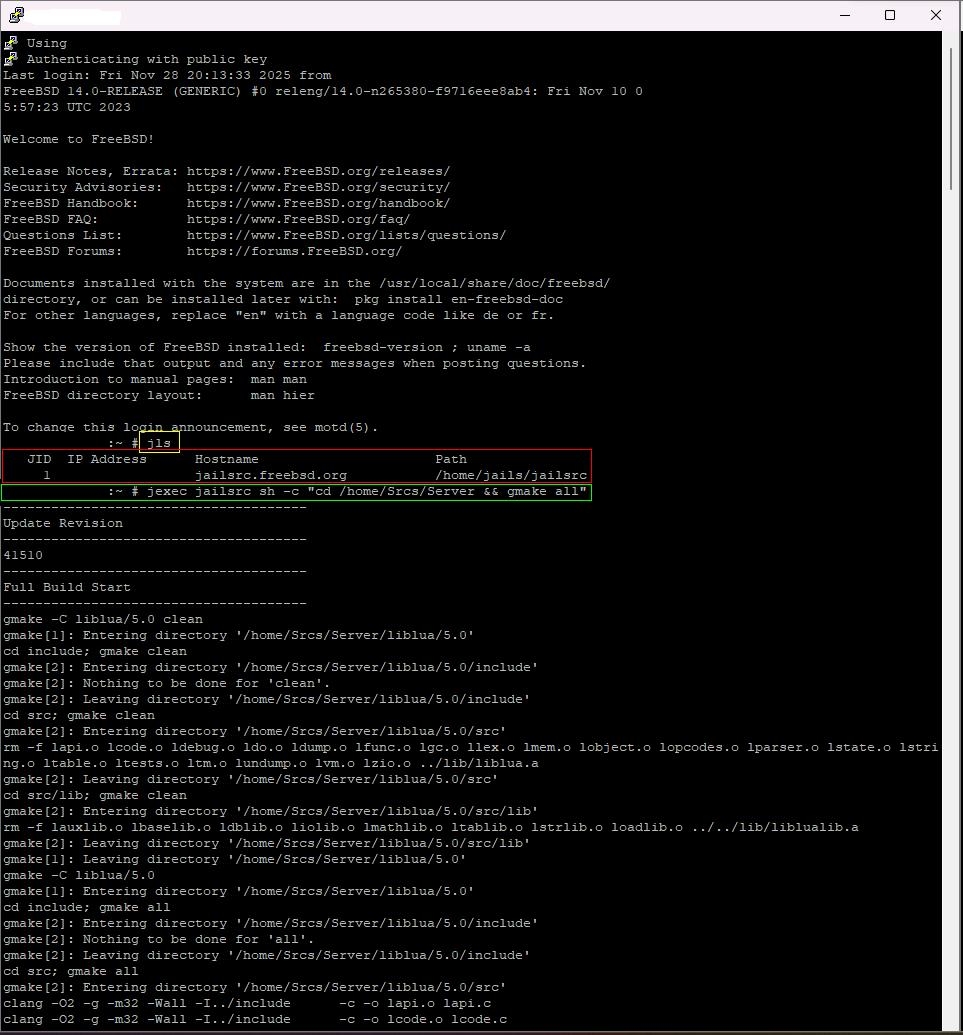Click the scrollbar down arrow

[x=950, y=1022]
